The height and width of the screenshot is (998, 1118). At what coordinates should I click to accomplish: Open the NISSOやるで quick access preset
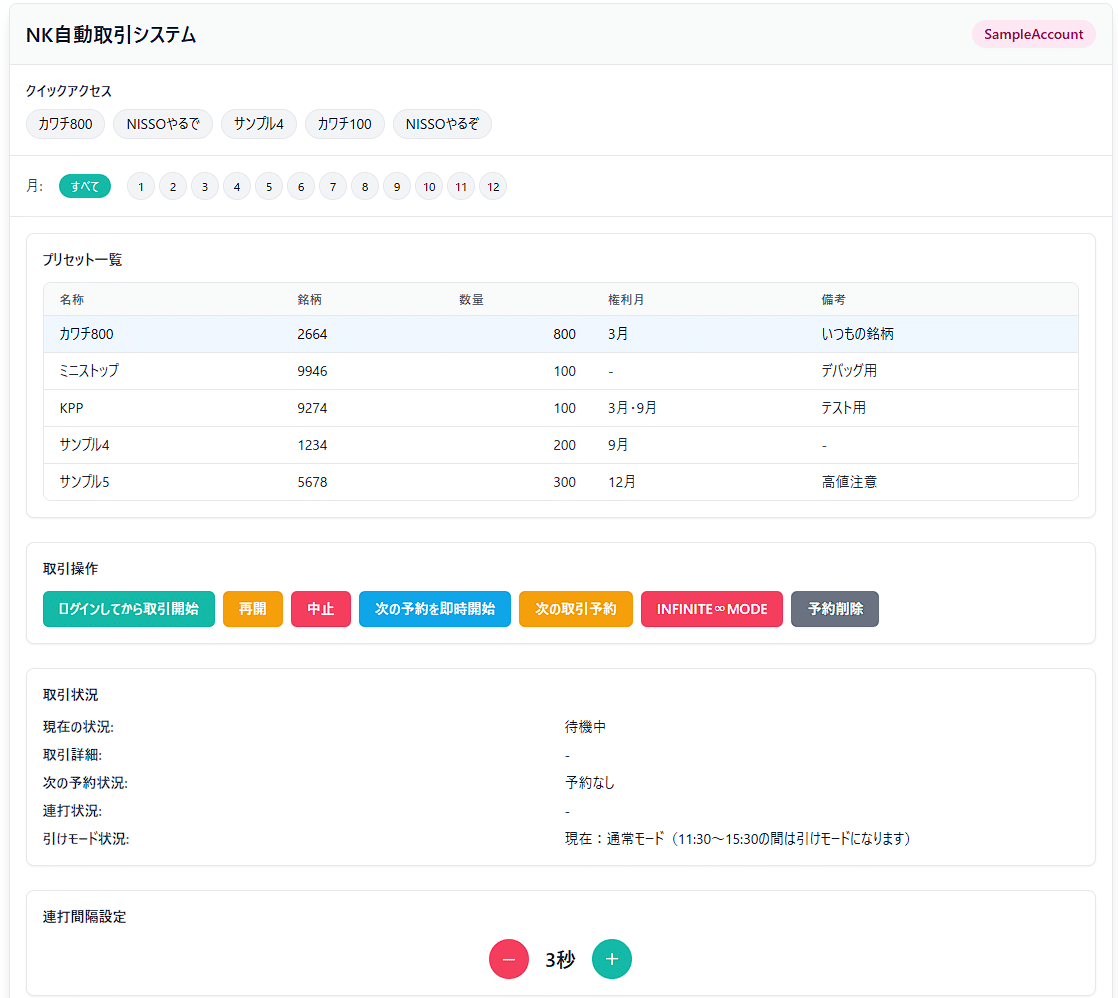tap(162, 124)
